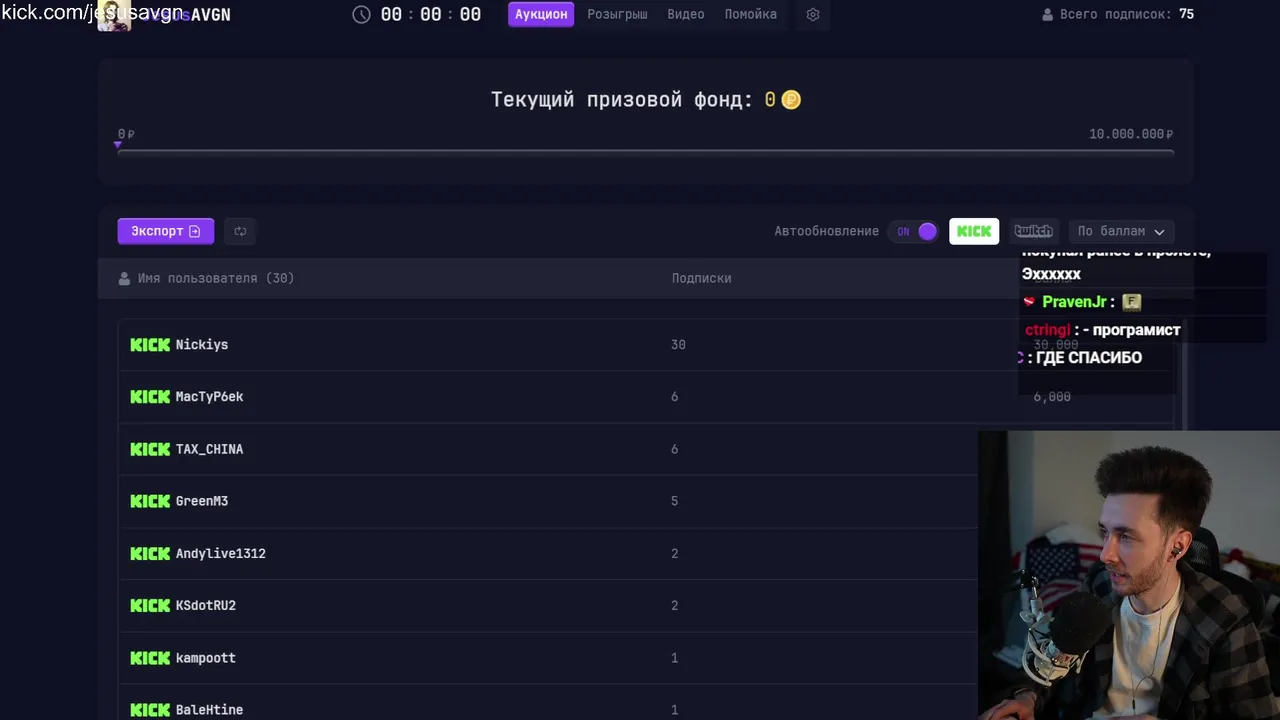
Task: Open the settings gear icon
Action: [812, 15]
